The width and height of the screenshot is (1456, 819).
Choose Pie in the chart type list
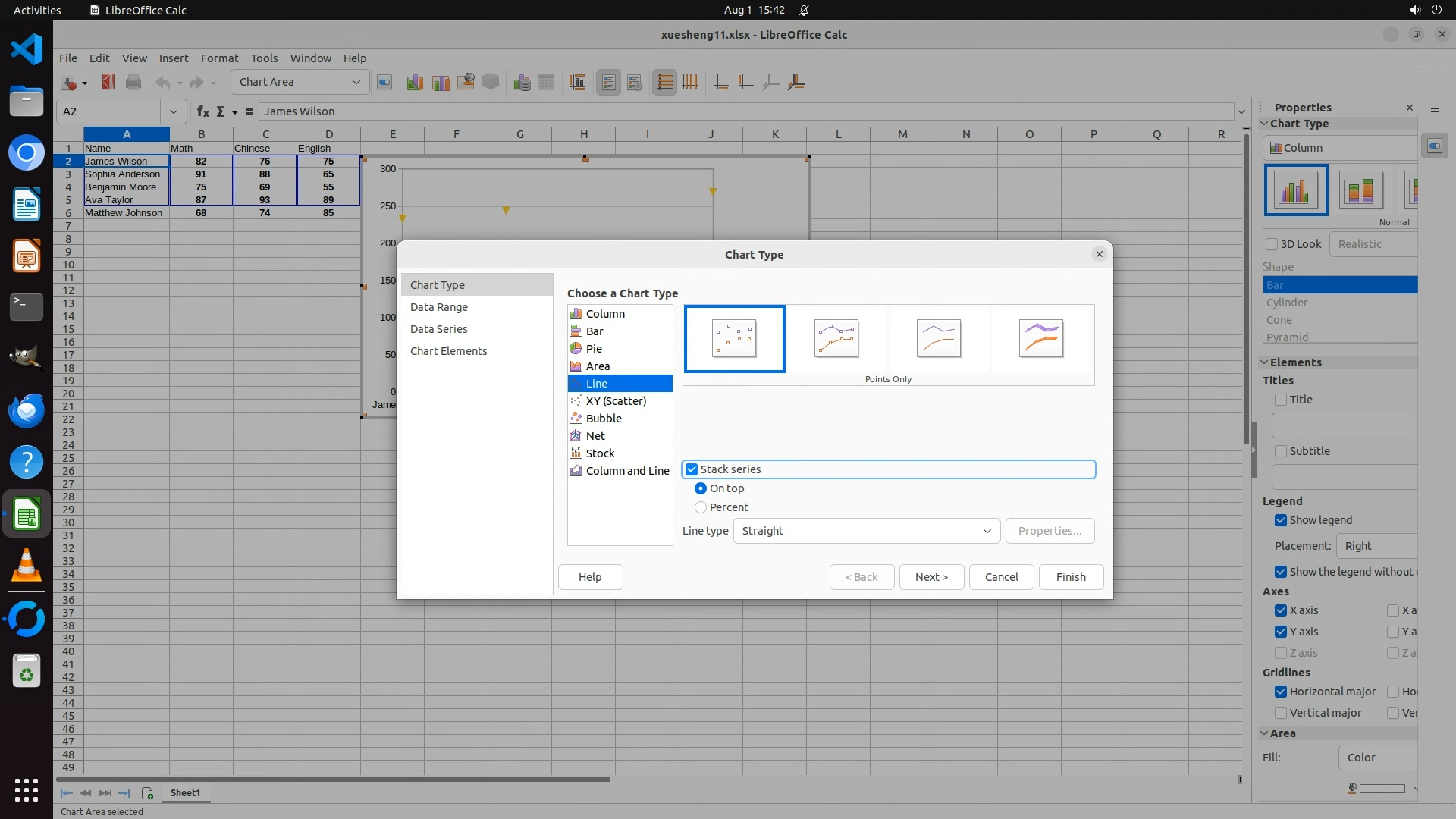point(594,349)
